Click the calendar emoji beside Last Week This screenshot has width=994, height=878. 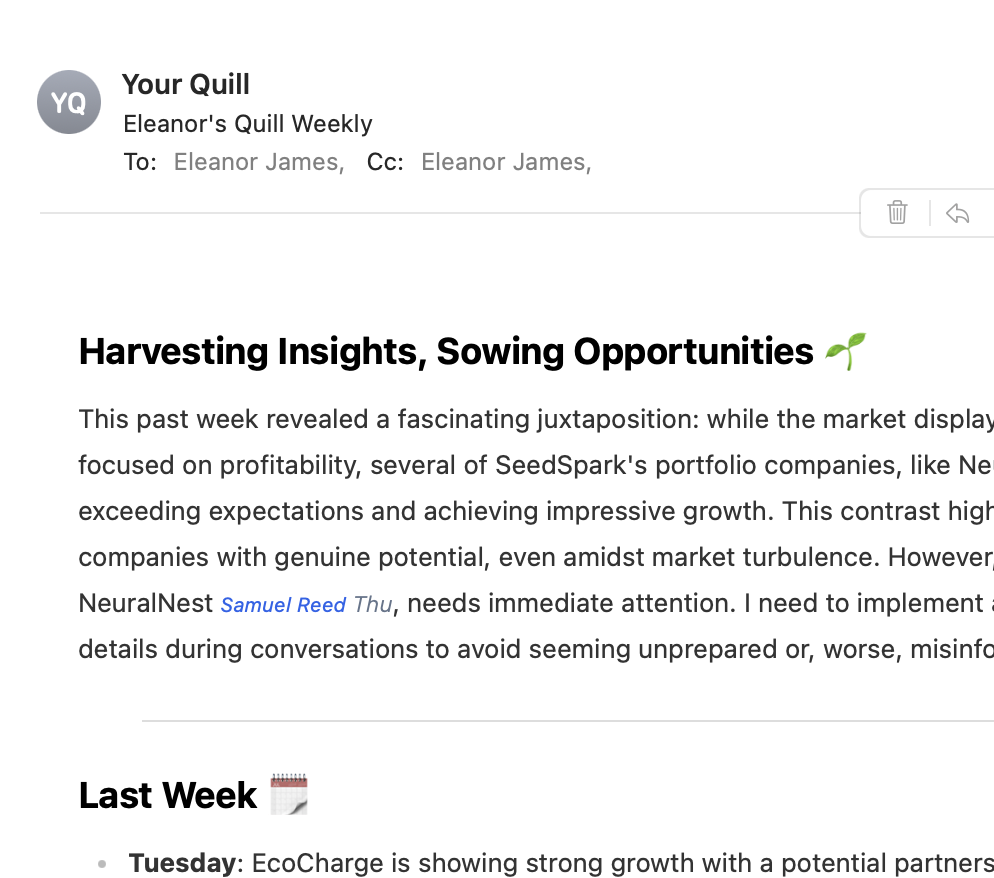click(x=288, y=795)
